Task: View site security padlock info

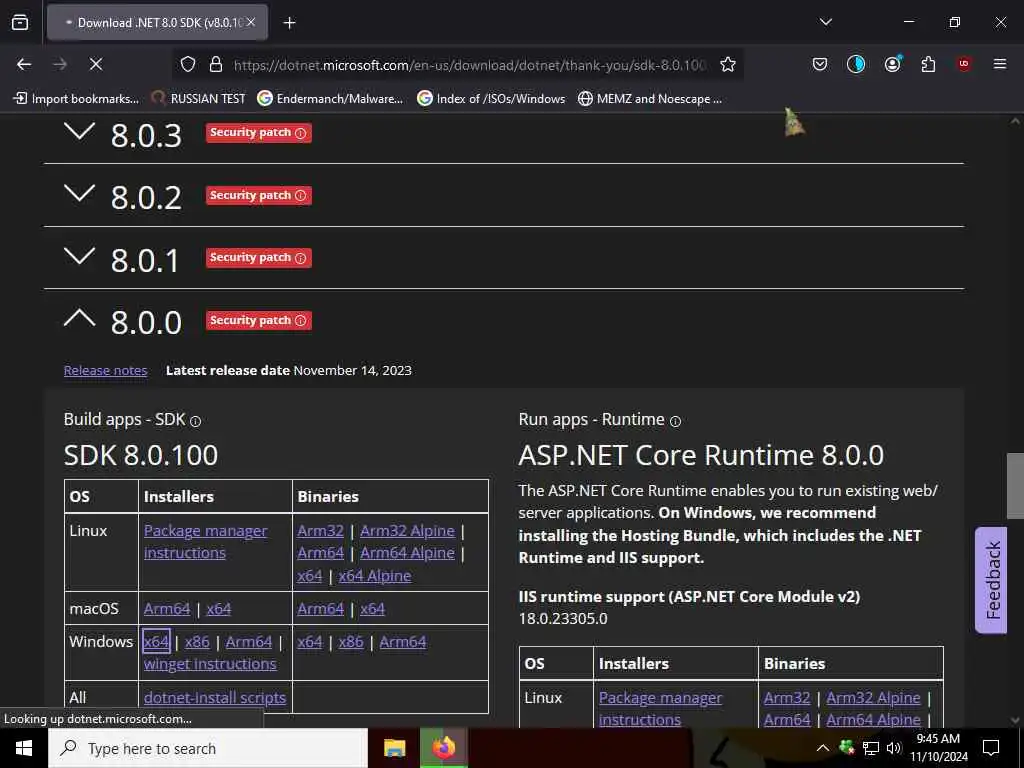Action: click(216, 64)
